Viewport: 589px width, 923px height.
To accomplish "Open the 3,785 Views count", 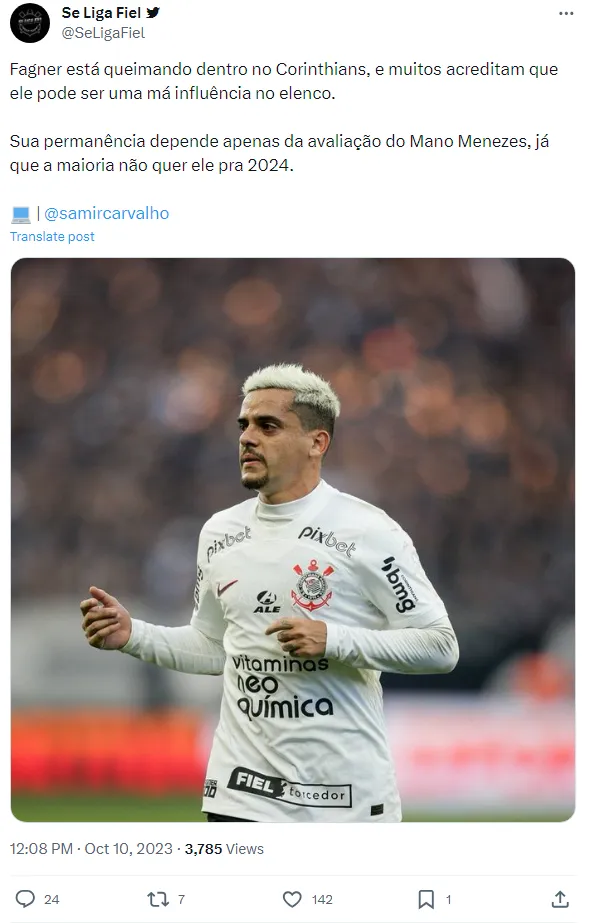I will coord(224,849).
